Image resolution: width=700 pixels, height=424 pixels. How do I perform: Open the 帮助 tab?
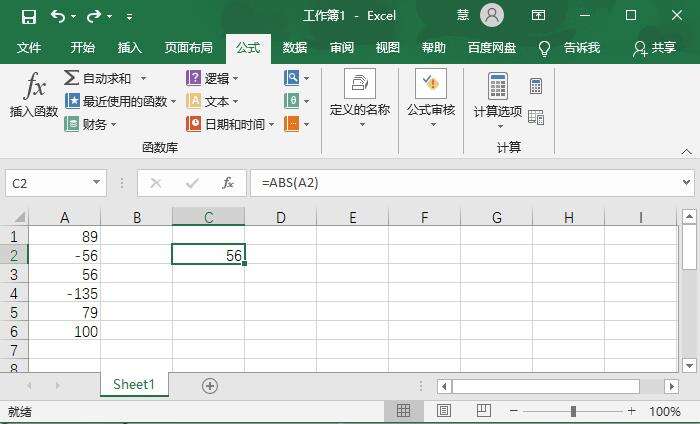(433, 47)
